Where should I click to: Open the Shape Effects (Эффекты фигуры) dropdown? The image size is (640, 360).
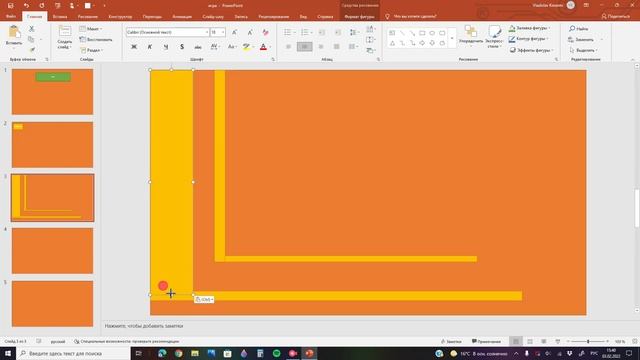(x=531, y=50)
